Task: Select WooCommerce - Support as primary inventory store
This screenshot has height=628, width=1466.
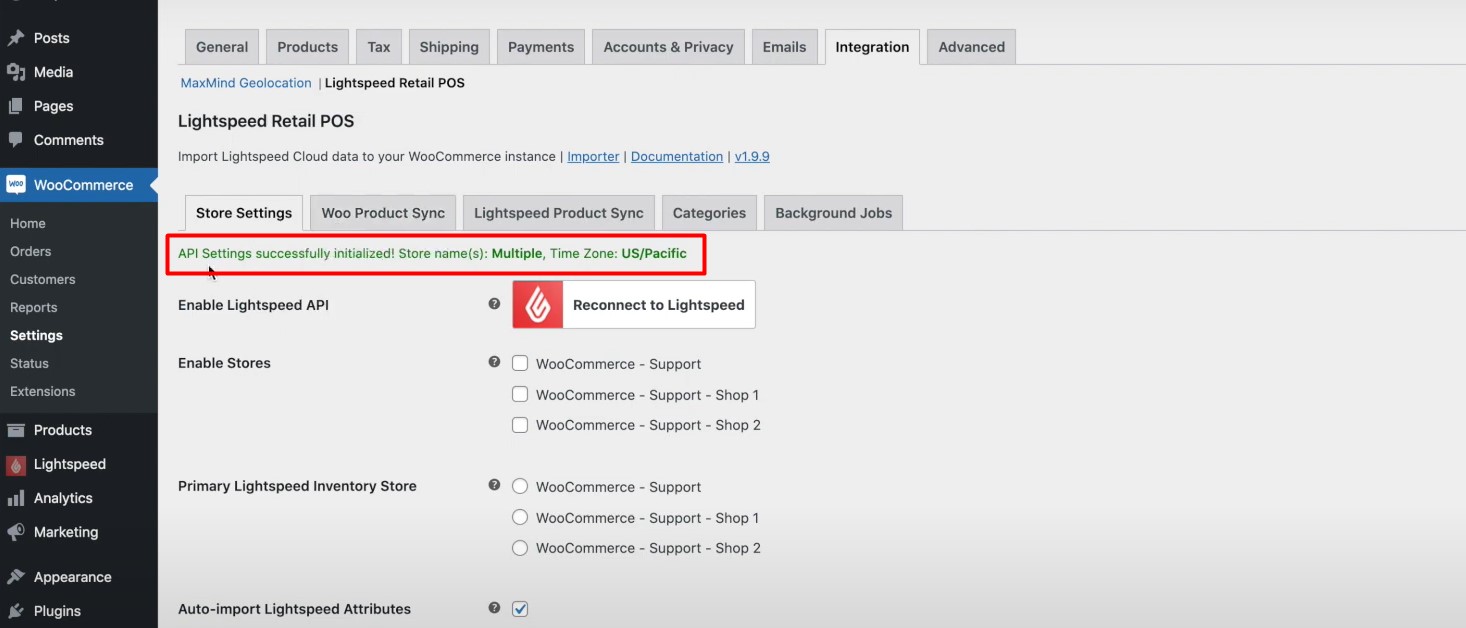Action: (520, 487)
